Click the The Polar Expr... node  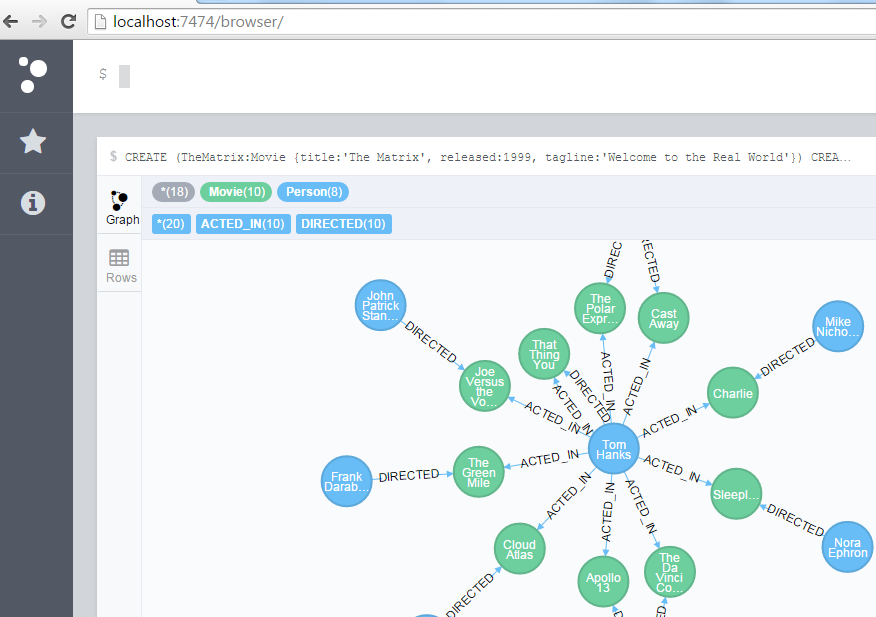pos(600,308)
